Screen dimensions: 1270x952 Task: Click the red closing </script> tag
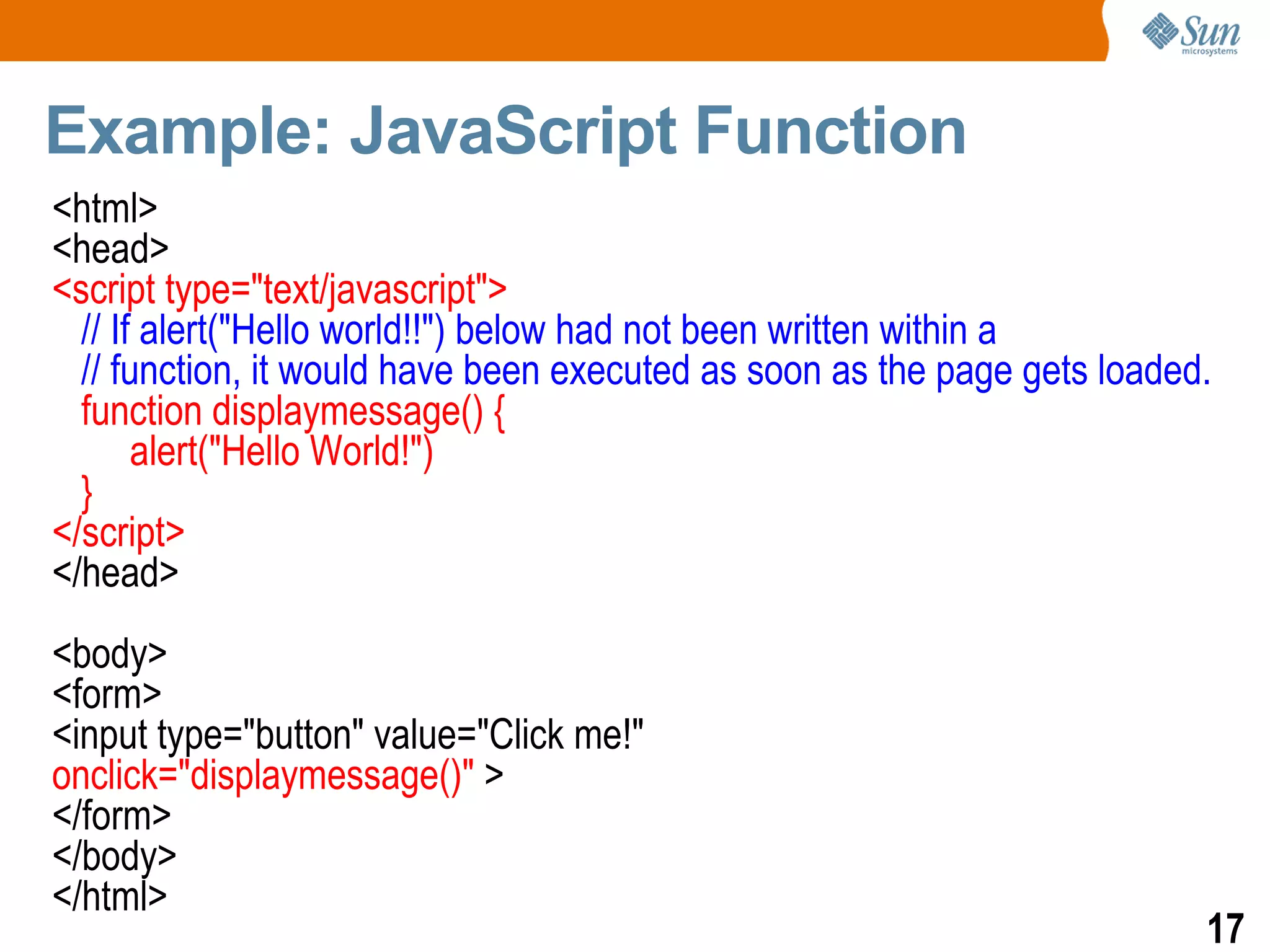point(118,532)
